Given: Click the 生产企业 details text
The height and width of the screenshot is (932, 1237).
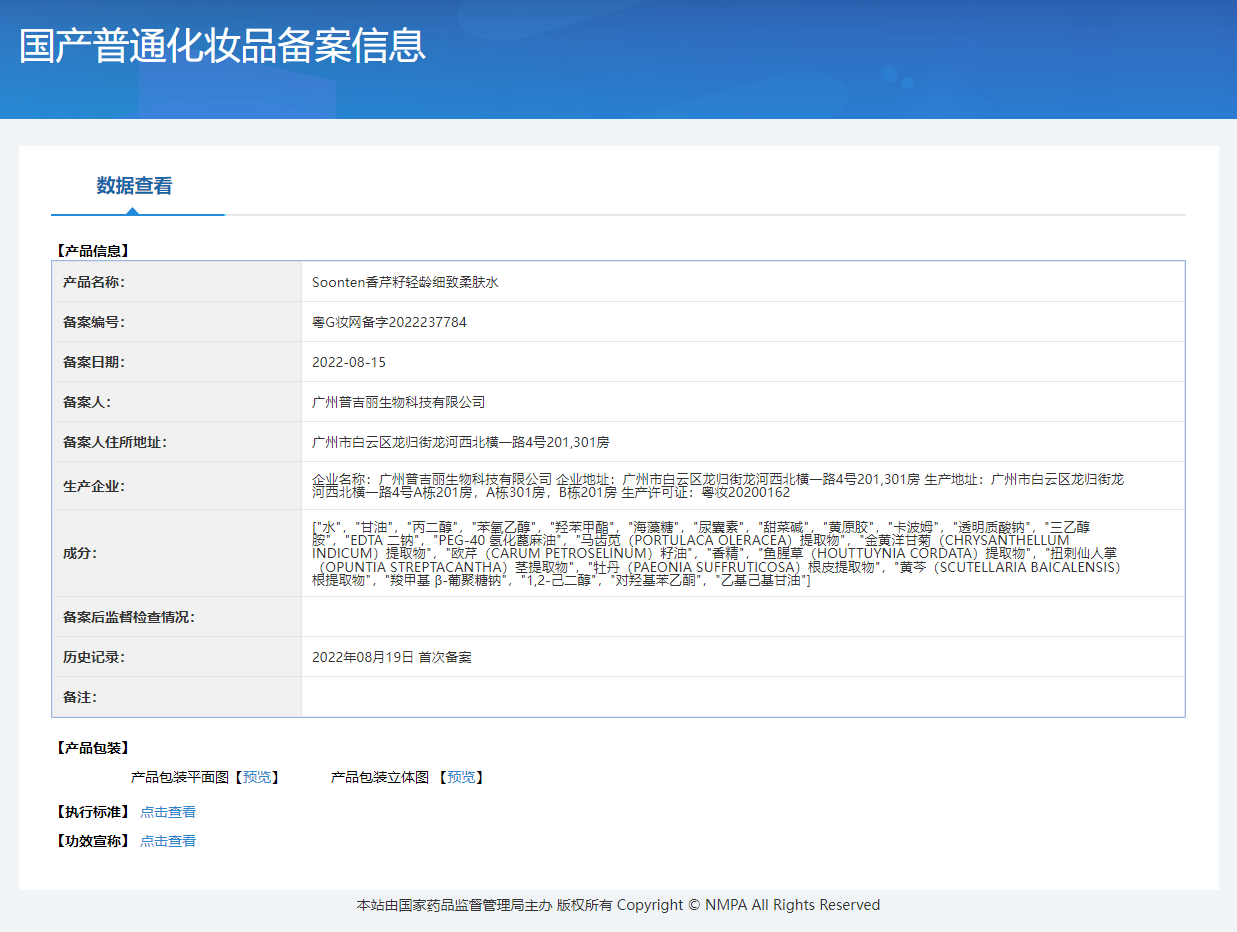Looking at the screenshot, I should pos(717,486).
